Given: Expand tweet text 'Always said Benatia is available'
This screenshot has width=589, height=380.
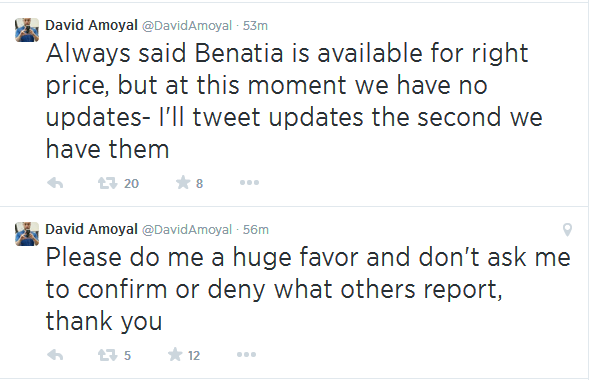Looking at the screenshot, I should click(x=294, y=101).
